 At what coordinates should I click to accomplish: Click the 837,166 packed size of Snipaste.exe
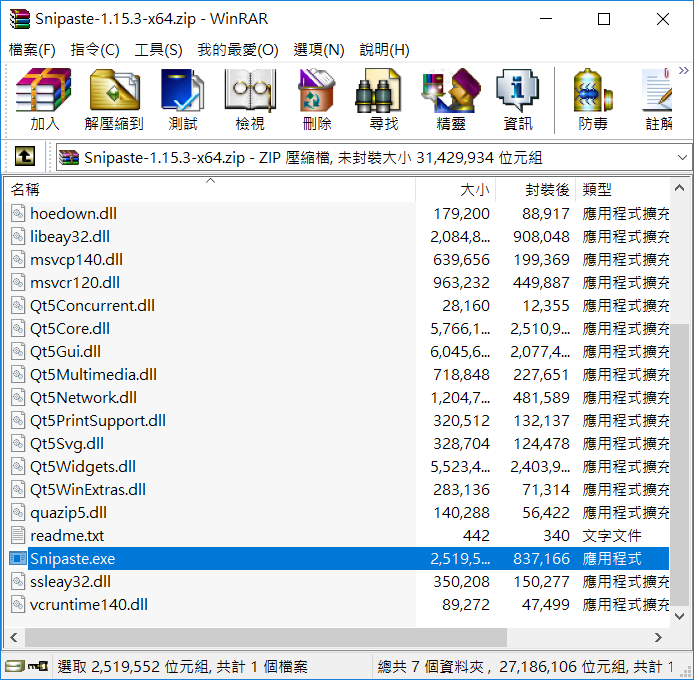pos(541,559)
